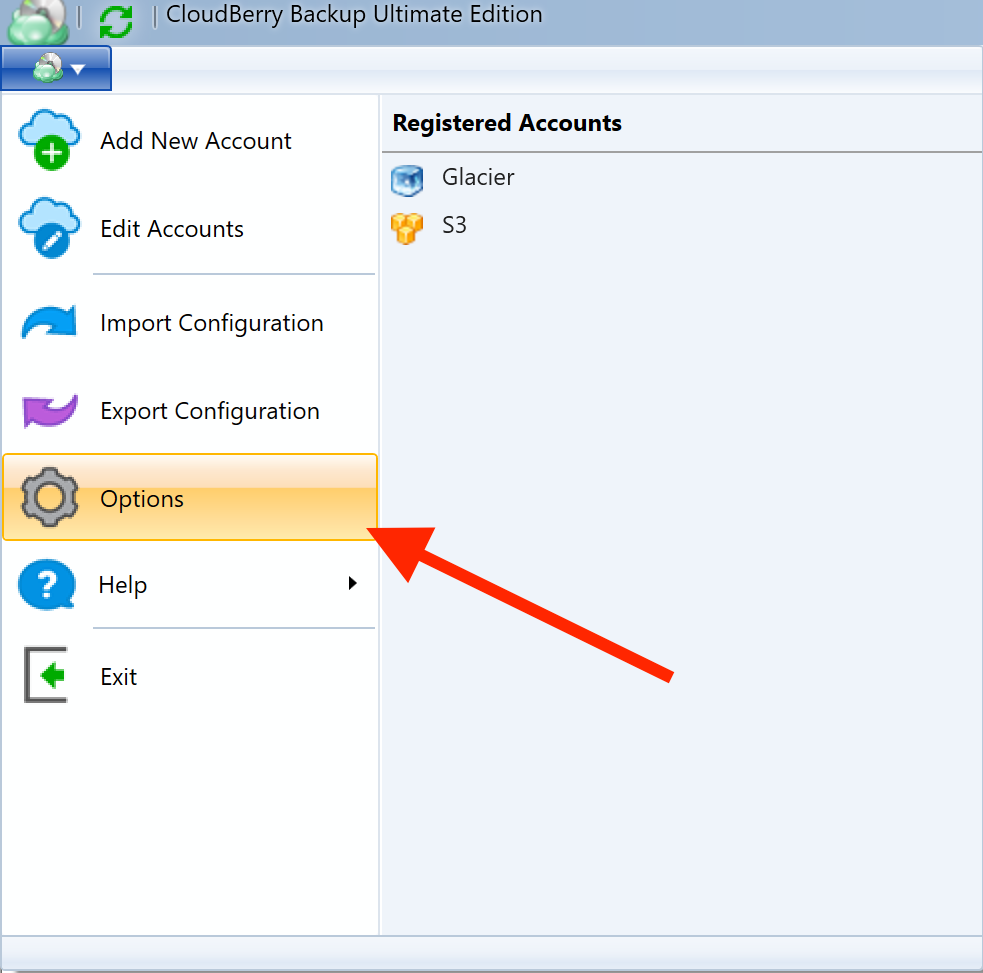Image resolution: width=983 pixels, height=973 pixels.
Task: Click the purple Export Configuration arrow icon
Action: [x=50, y=411]
